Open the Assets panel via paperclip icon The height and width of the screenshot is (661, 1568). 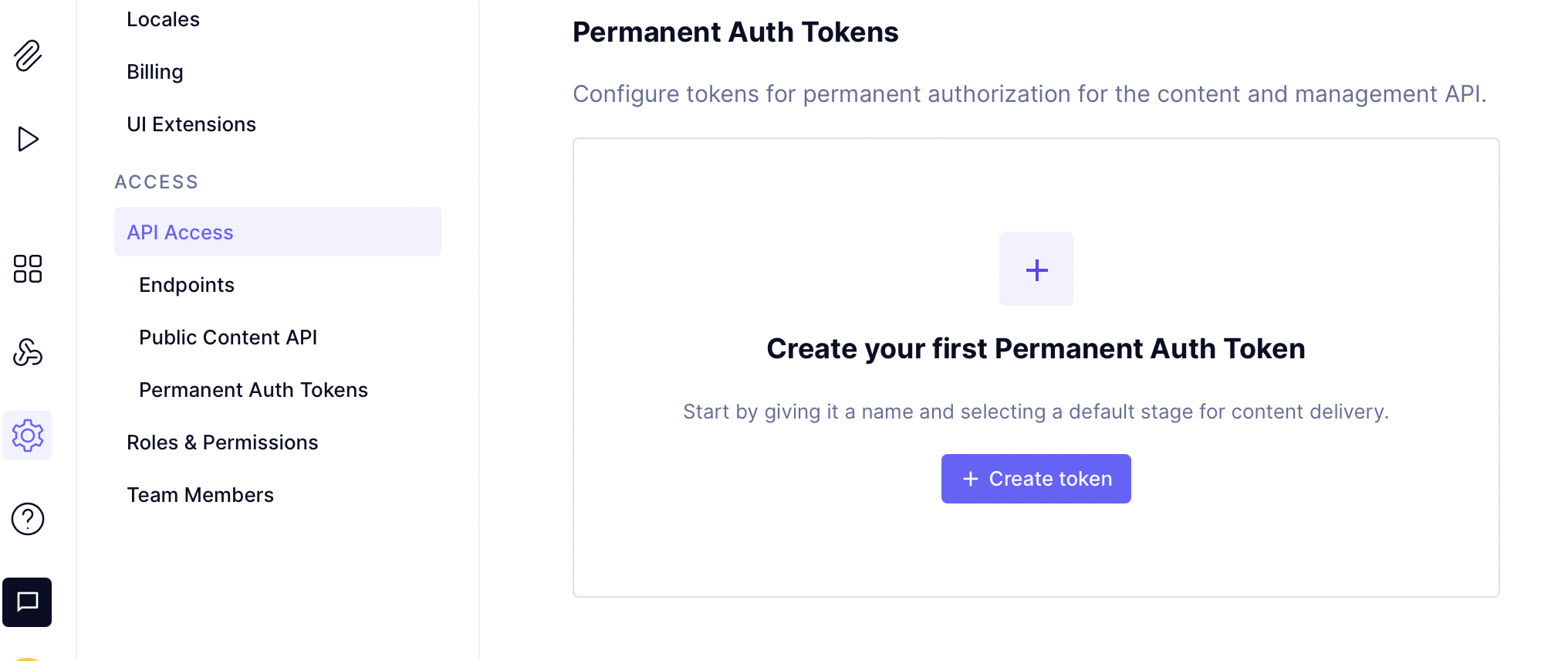[27, 56]
